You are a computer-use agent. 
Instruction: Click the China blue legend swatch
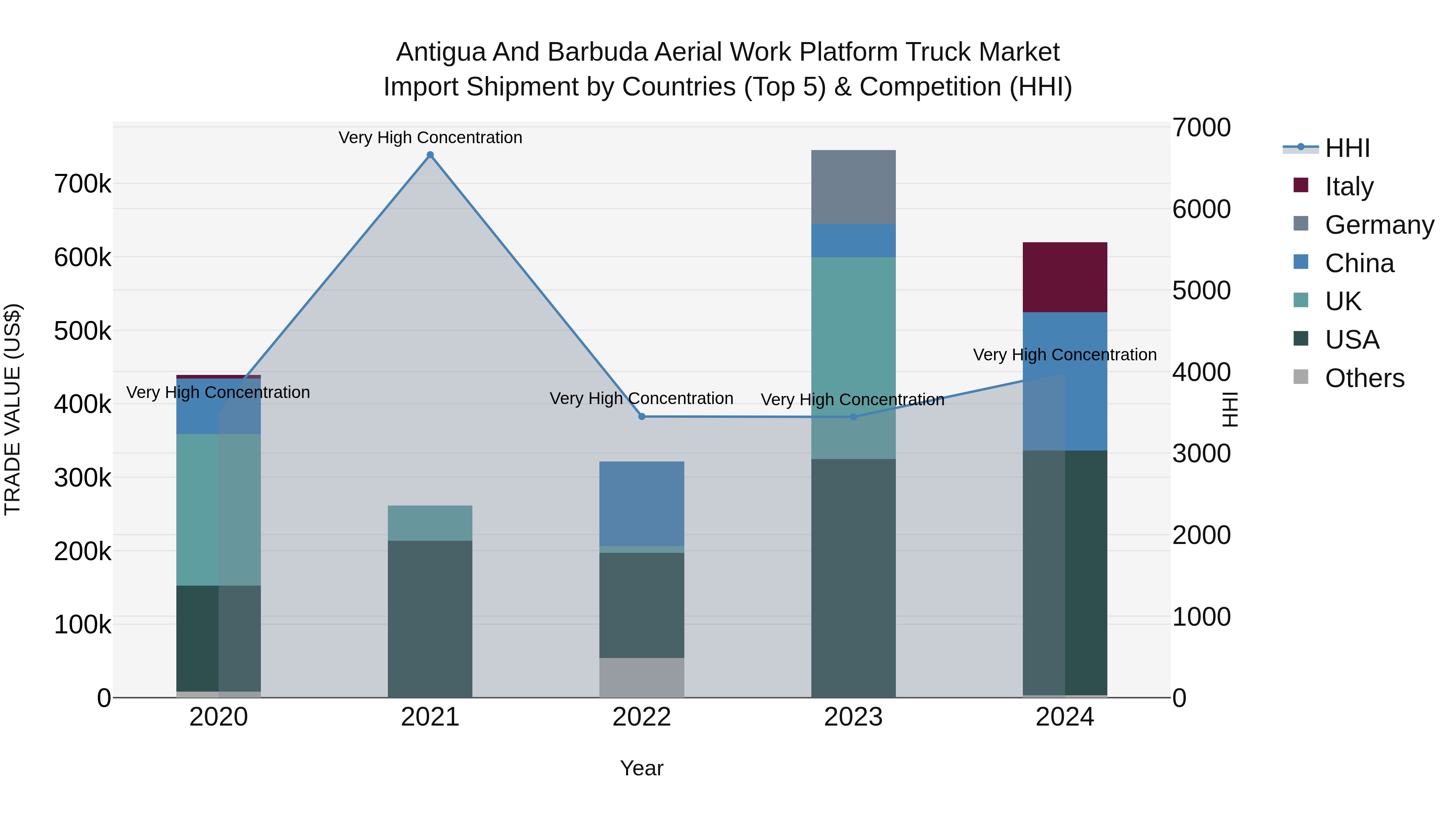[1301, 262]
